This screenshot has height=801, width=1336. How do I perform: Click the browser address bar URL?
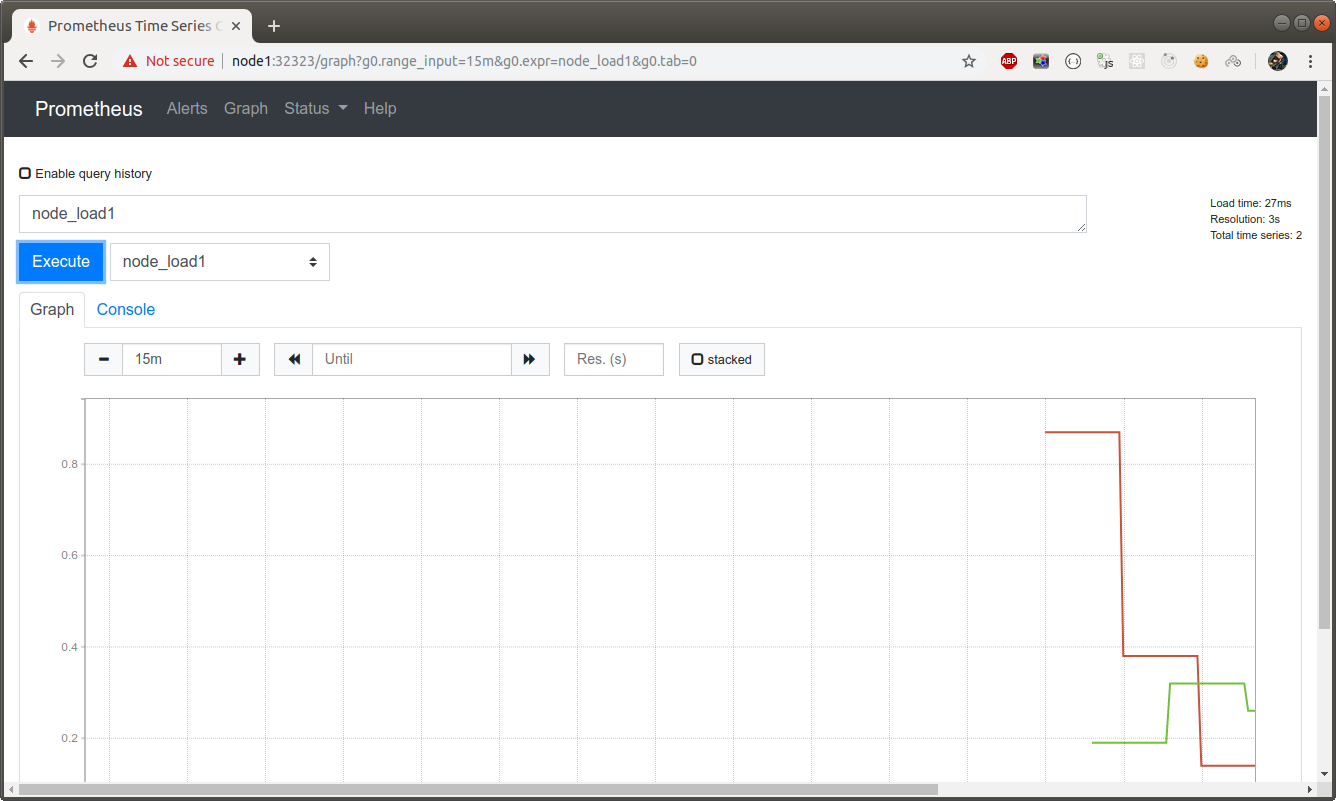(x=464, y=61)
